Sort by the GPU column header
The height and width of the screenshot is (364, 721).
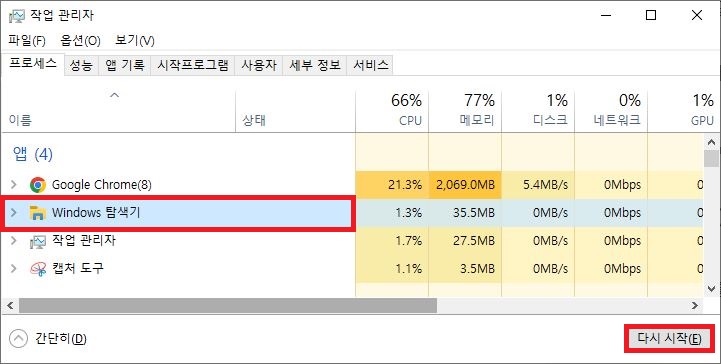[684, 112]
